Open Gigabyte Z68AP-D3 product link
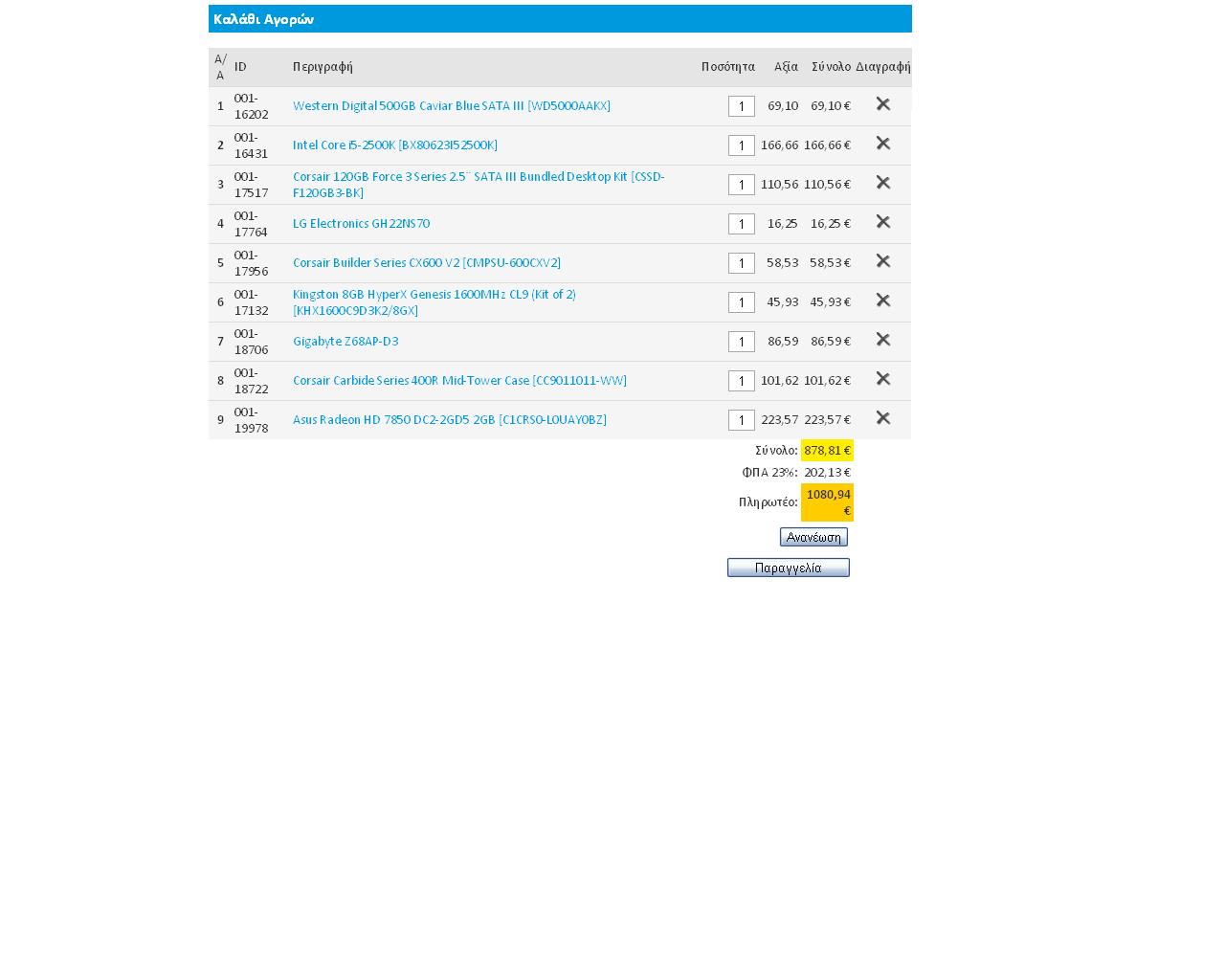The width and height of the screenshot is (1225, 980). [x=345, y=342]
